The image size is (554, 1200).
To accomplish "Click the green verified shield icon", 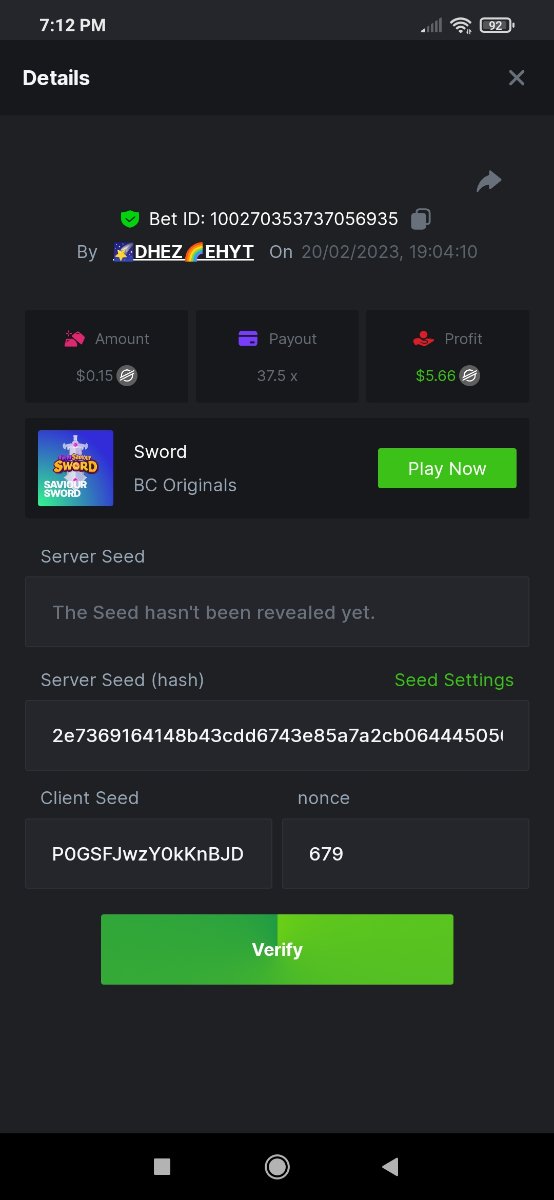I will pyautogui.click(x=129, y=219).
